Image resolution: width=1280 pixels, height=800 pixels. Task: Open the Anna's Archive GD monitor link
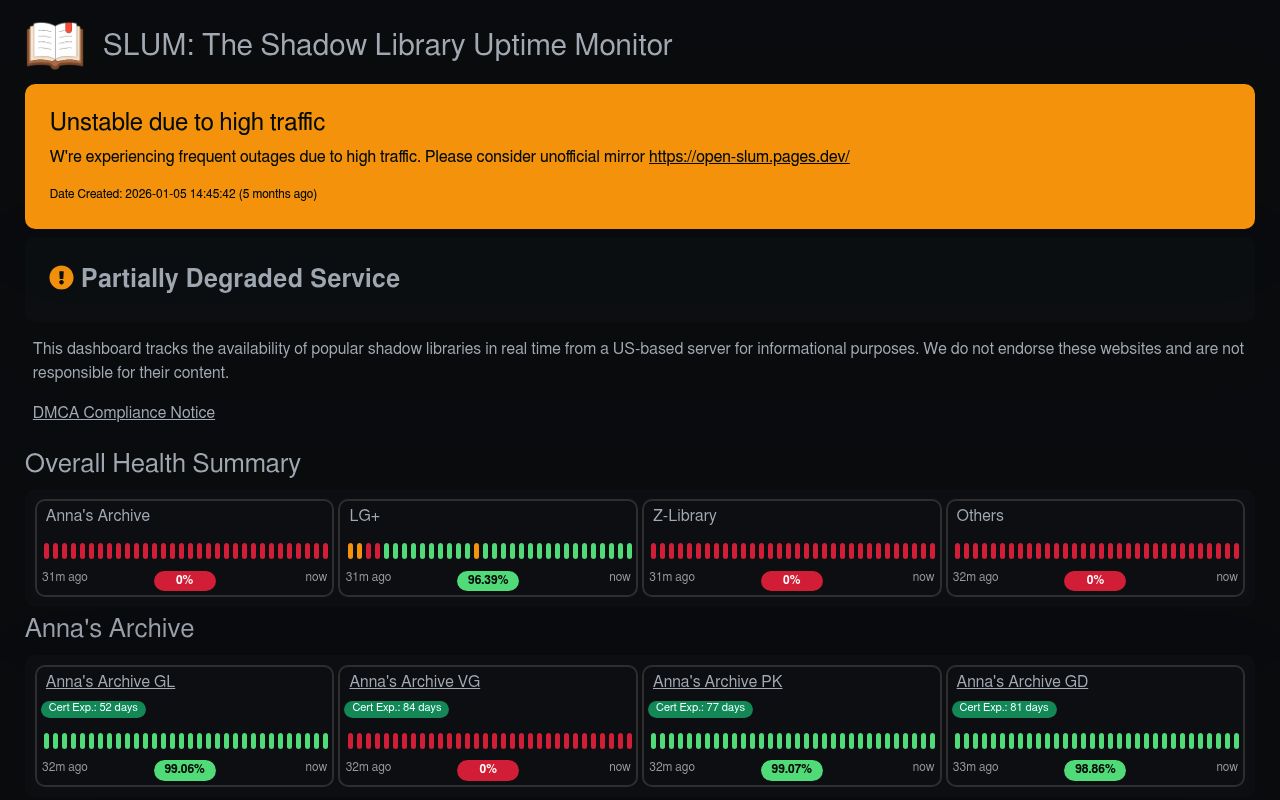(1022, 681)
